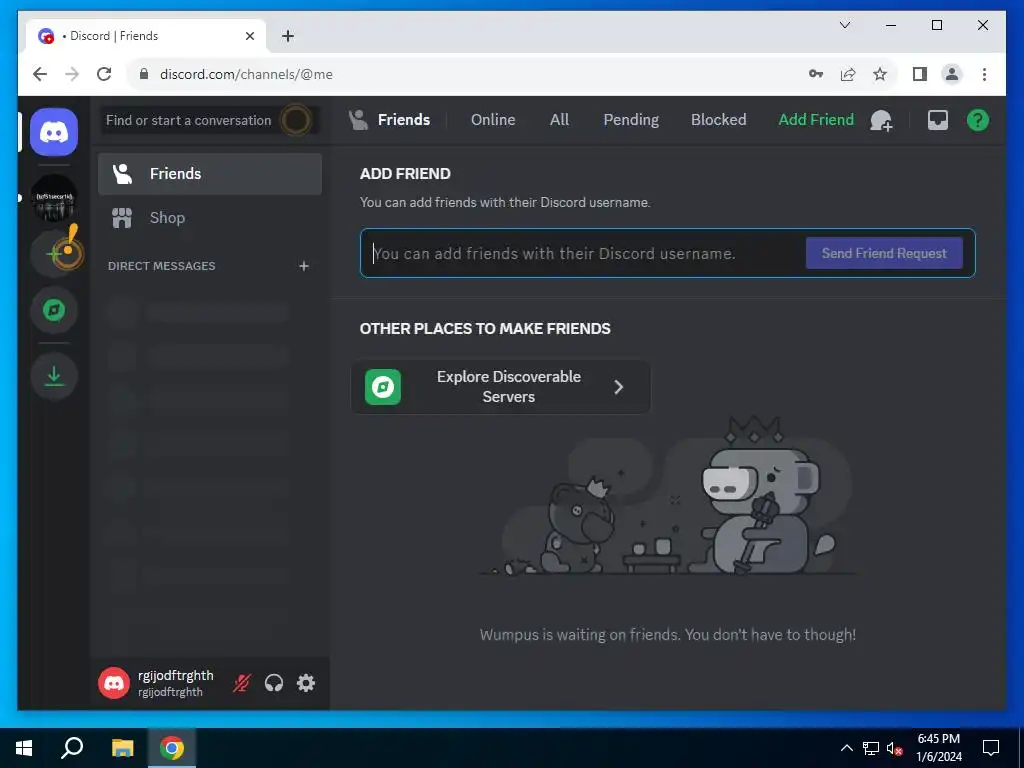Open a new browser tab
Screen dimensions: 1024x768
287,36
